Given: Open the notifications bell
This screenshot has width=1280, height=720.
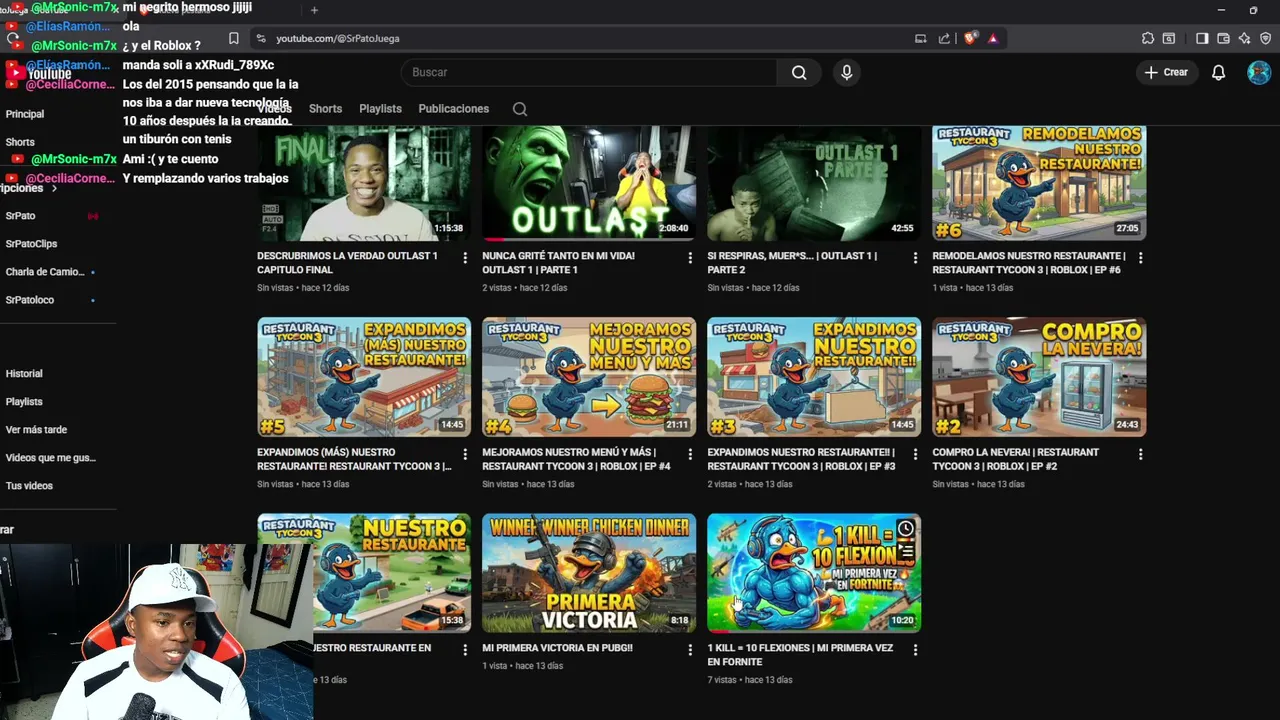Looking at the screenshot, I should pos(1218,72).
